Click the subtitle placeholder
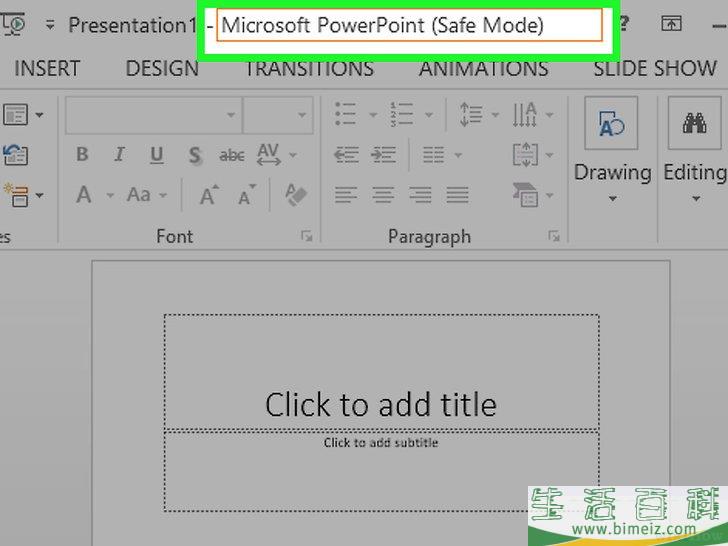The height and width of the screenshot is (546, 728). pos(381,471)
